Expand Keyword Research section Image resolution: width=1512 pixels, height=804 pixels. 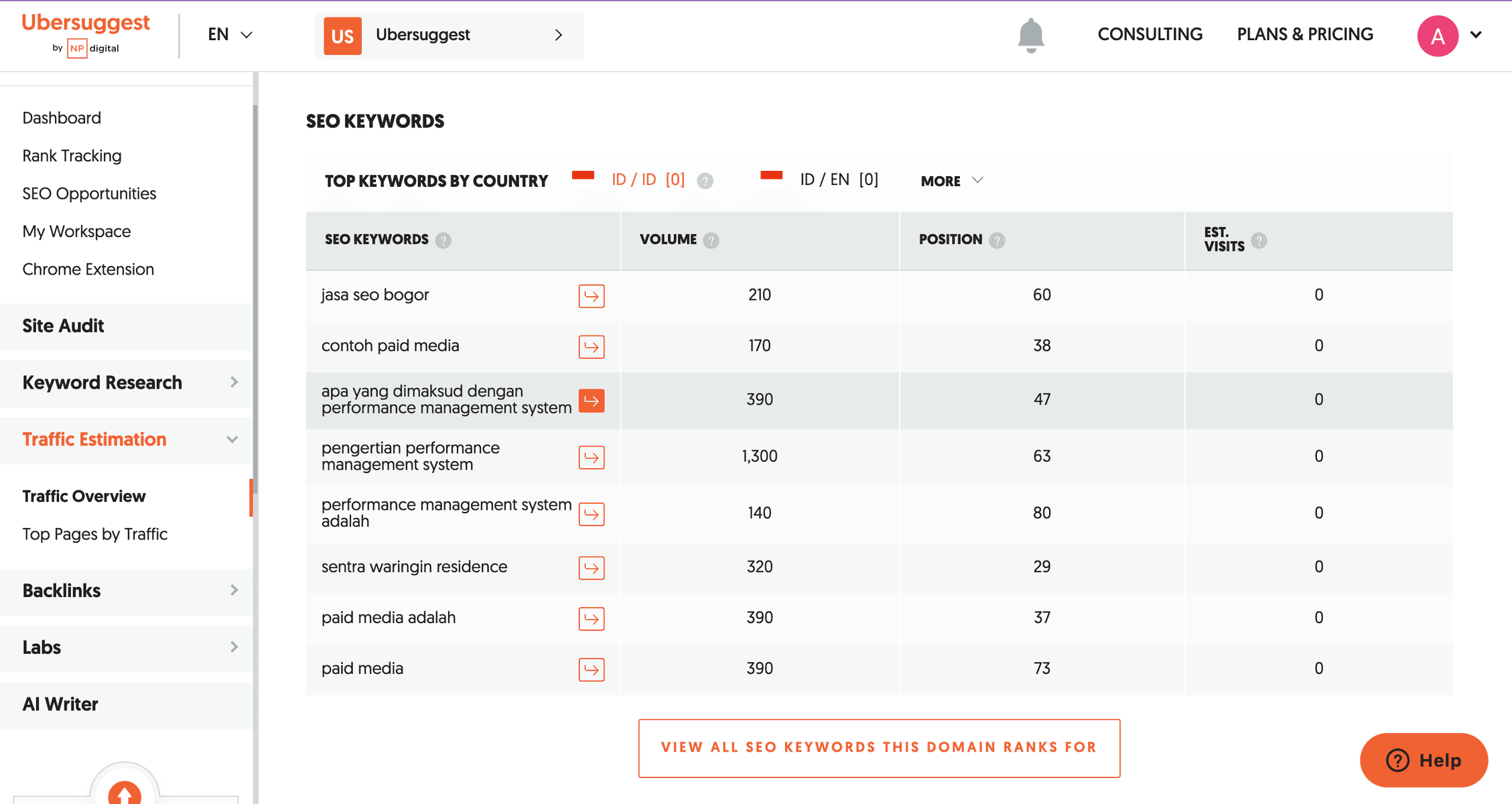127,383
